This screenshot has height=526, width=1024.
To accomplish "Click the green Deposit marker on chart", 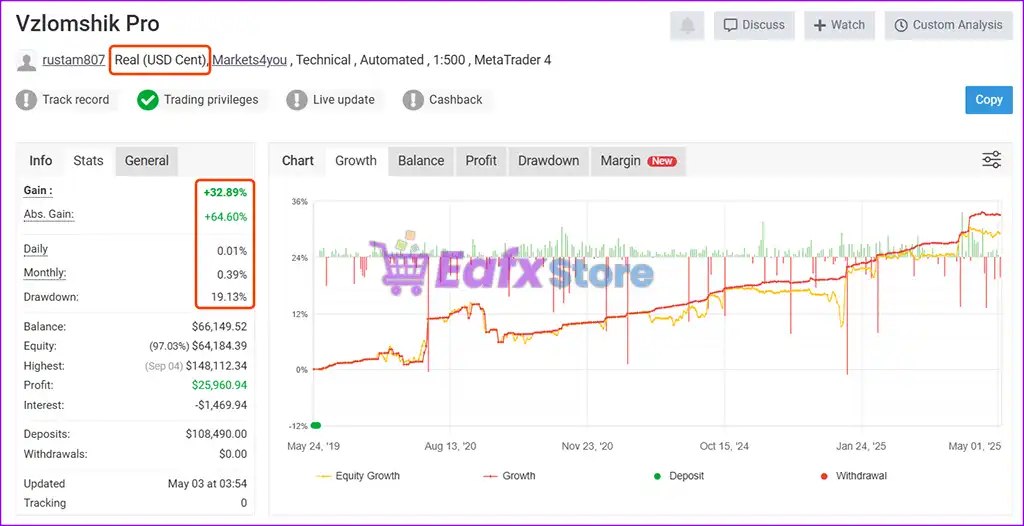I will [316, 425].
